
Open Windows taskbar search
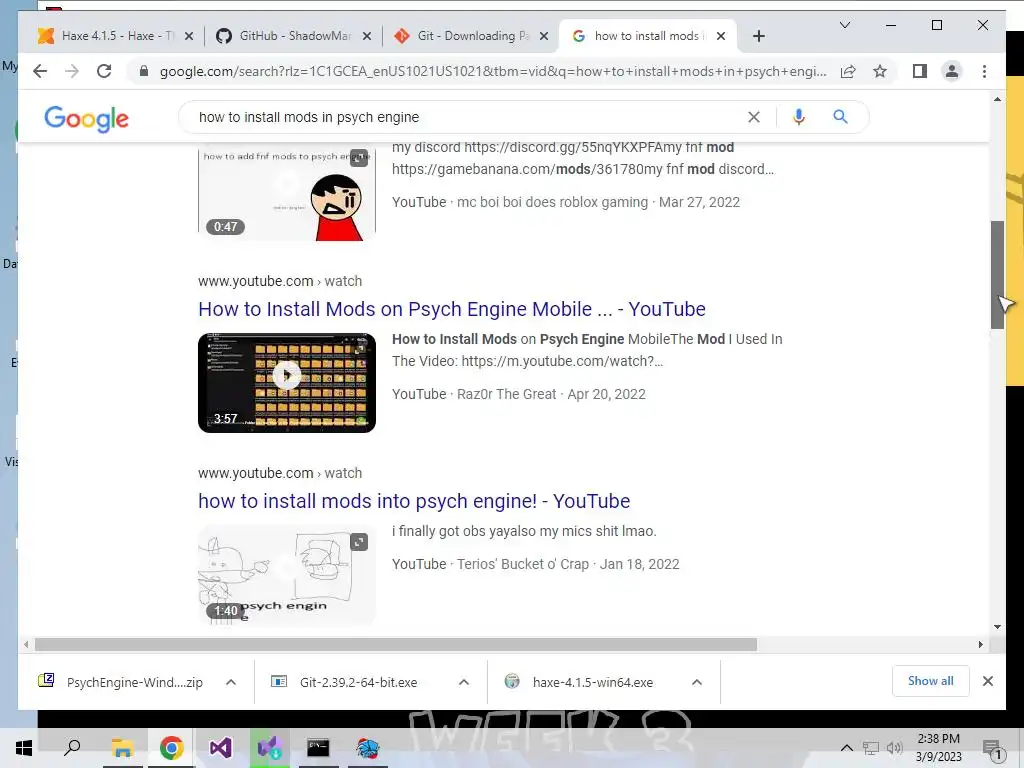tap(72, 748)
